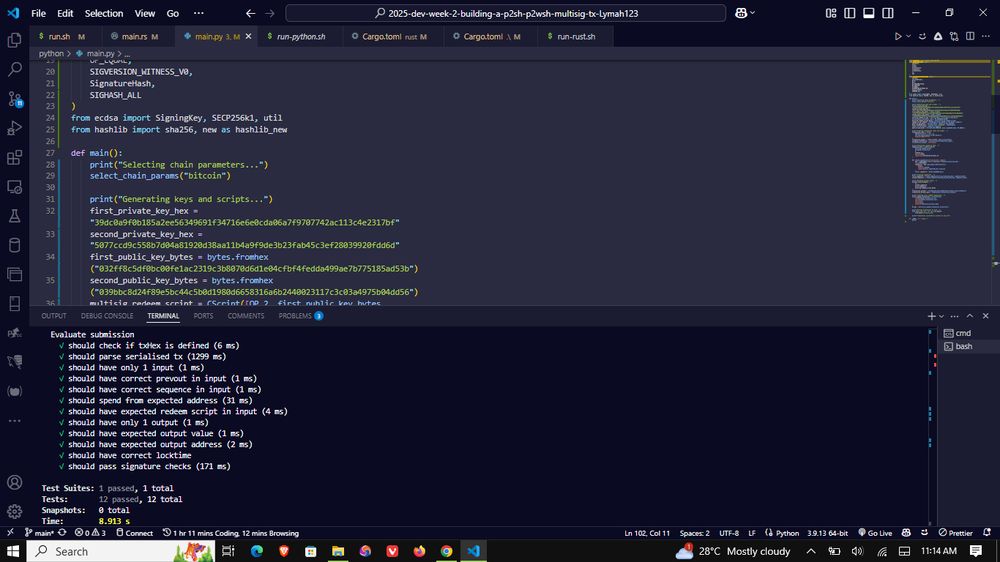Open the DEBUG CONSOLE panel tab
1000x562 pixels.
coord(107,316)
